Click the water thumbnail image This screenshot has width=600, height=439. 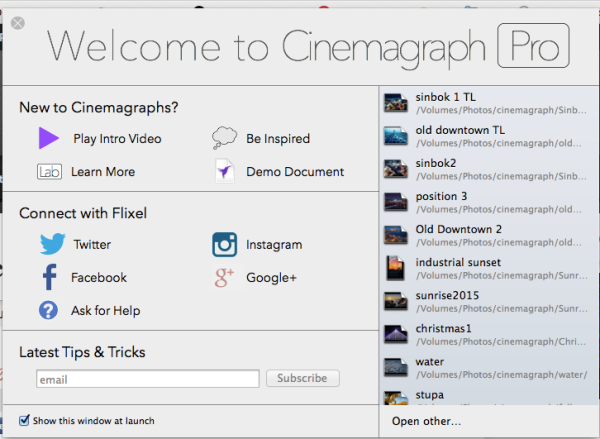396,367
